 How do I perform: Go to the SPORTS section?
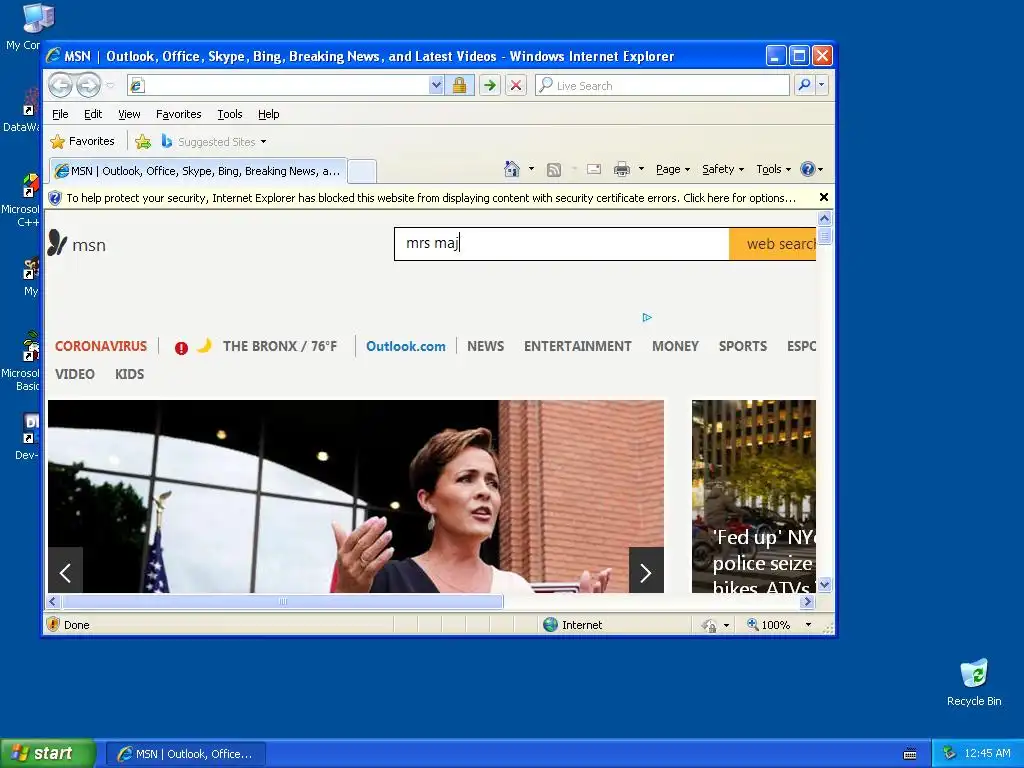coord(743,346)
